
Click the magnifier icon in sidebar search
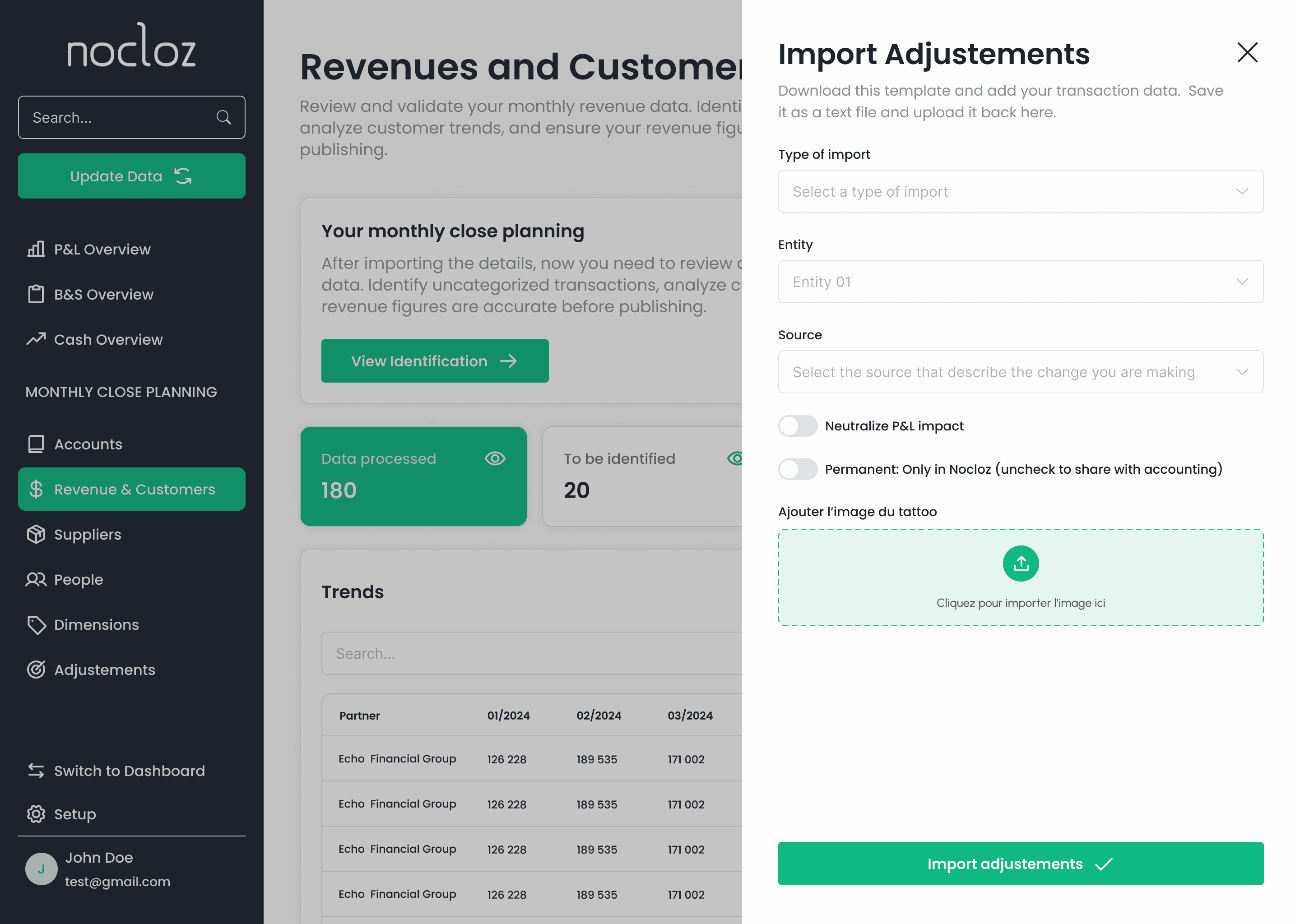click(224, 117)
